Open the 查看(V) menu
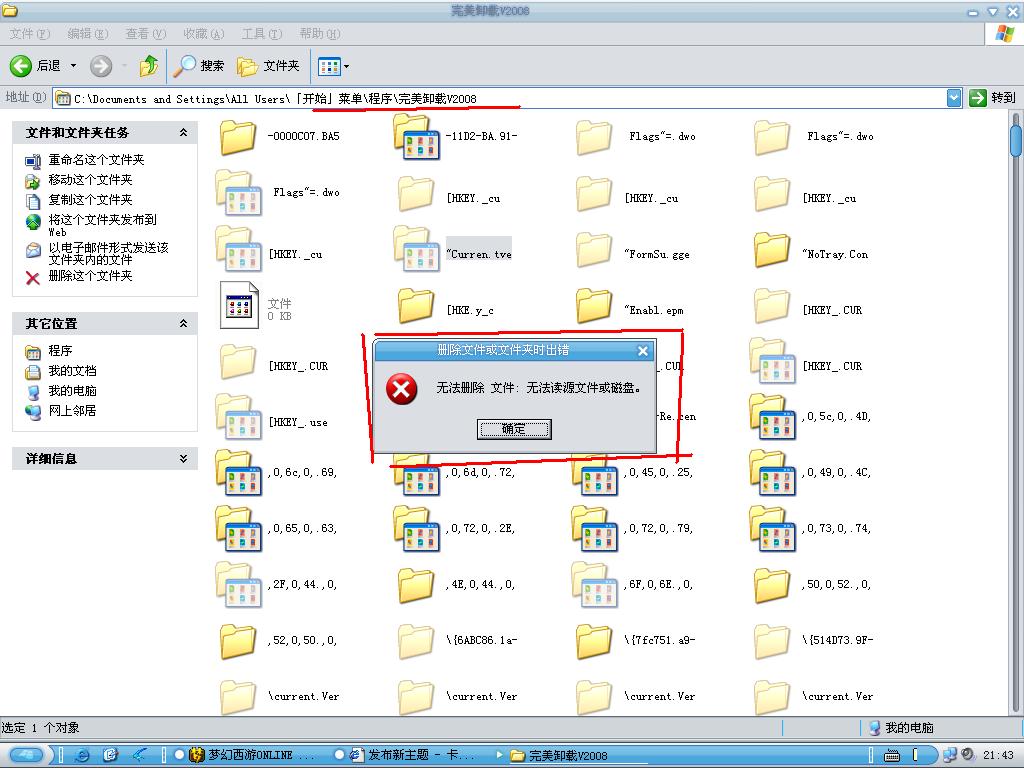 pyautogui.click(x=146, y=34)
